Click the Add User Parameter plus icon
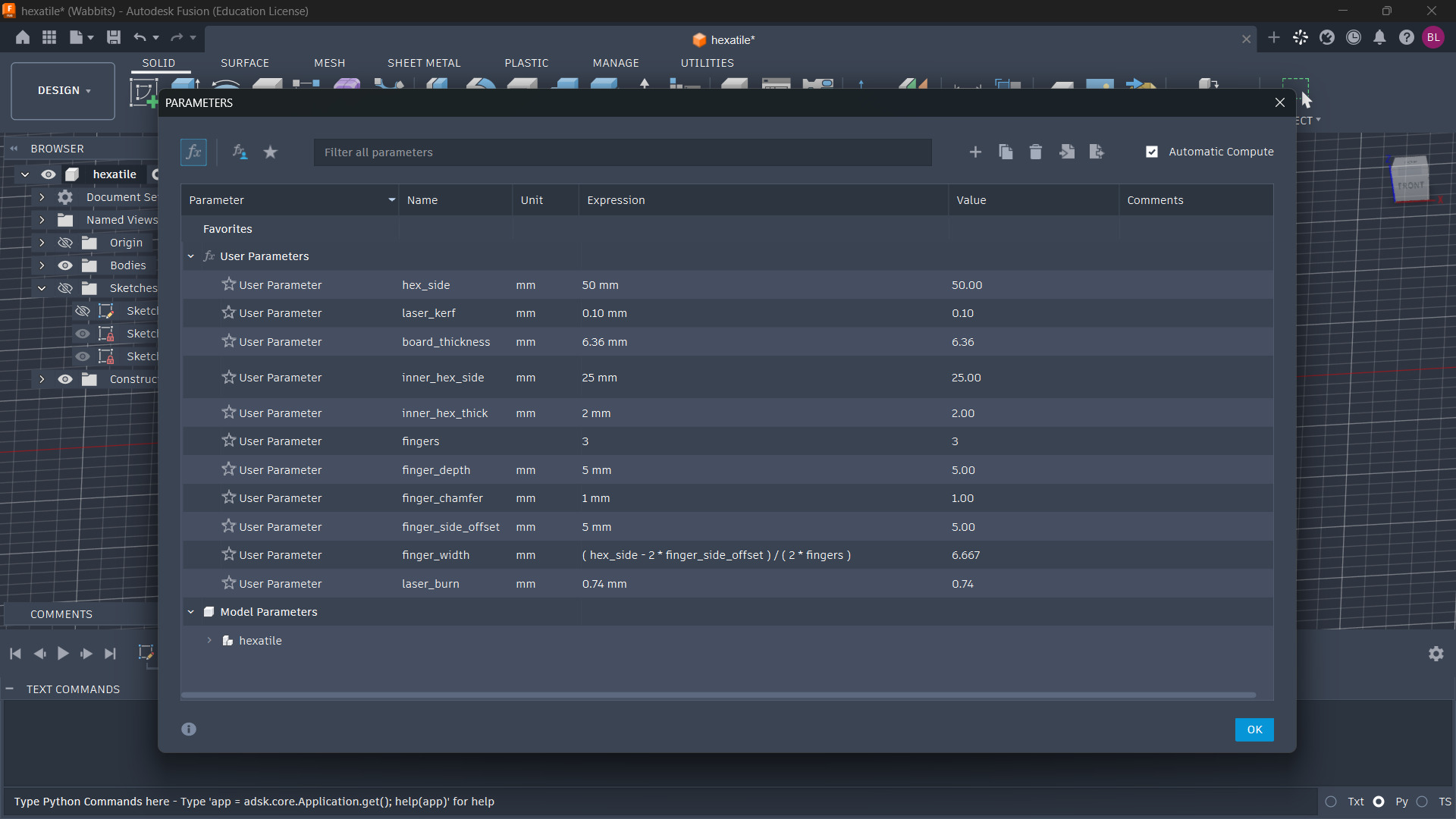 point(975,152)
